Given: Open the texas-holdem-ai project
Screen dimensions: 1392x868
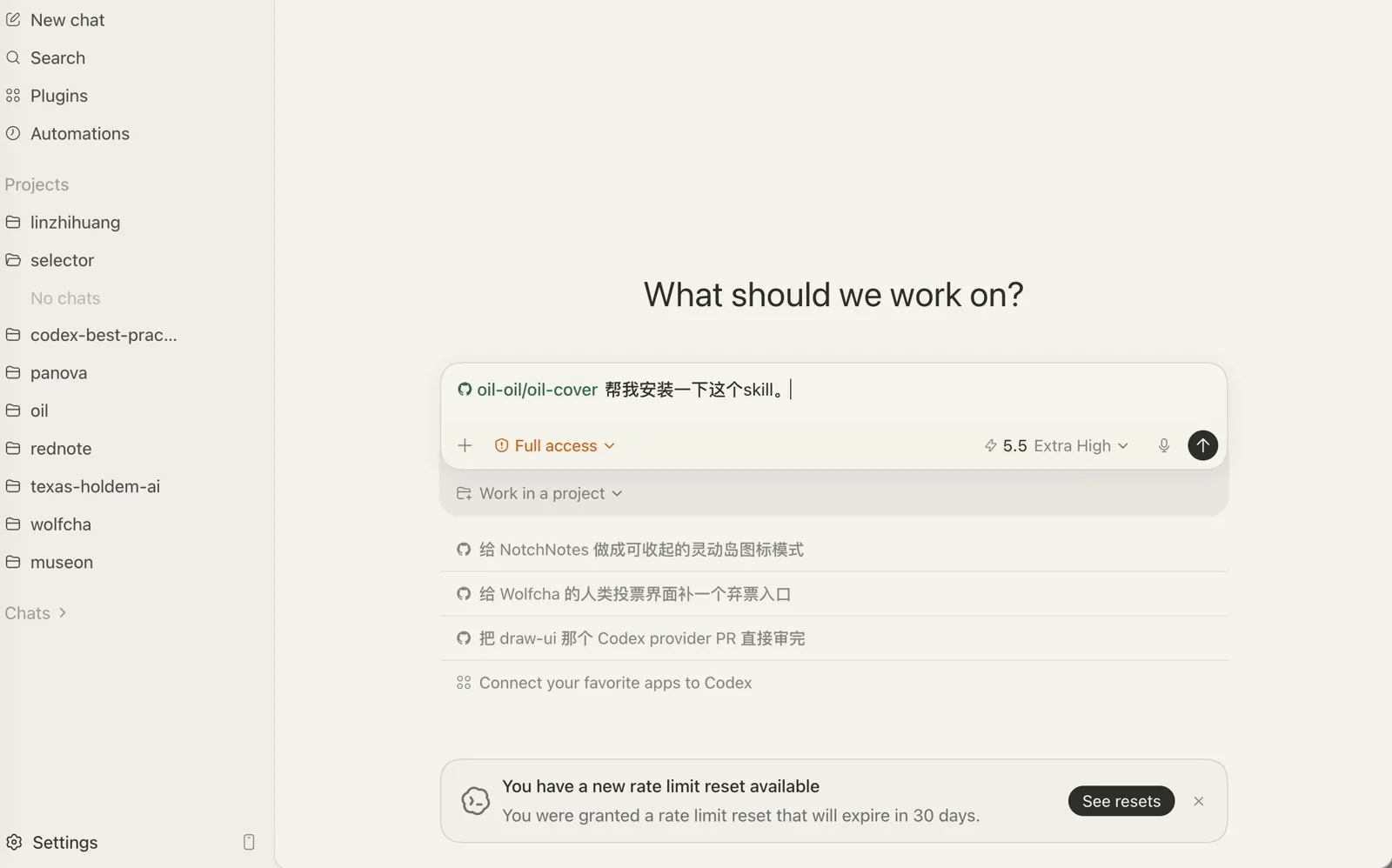Looking at the screenshot, I should coord(95,486).
